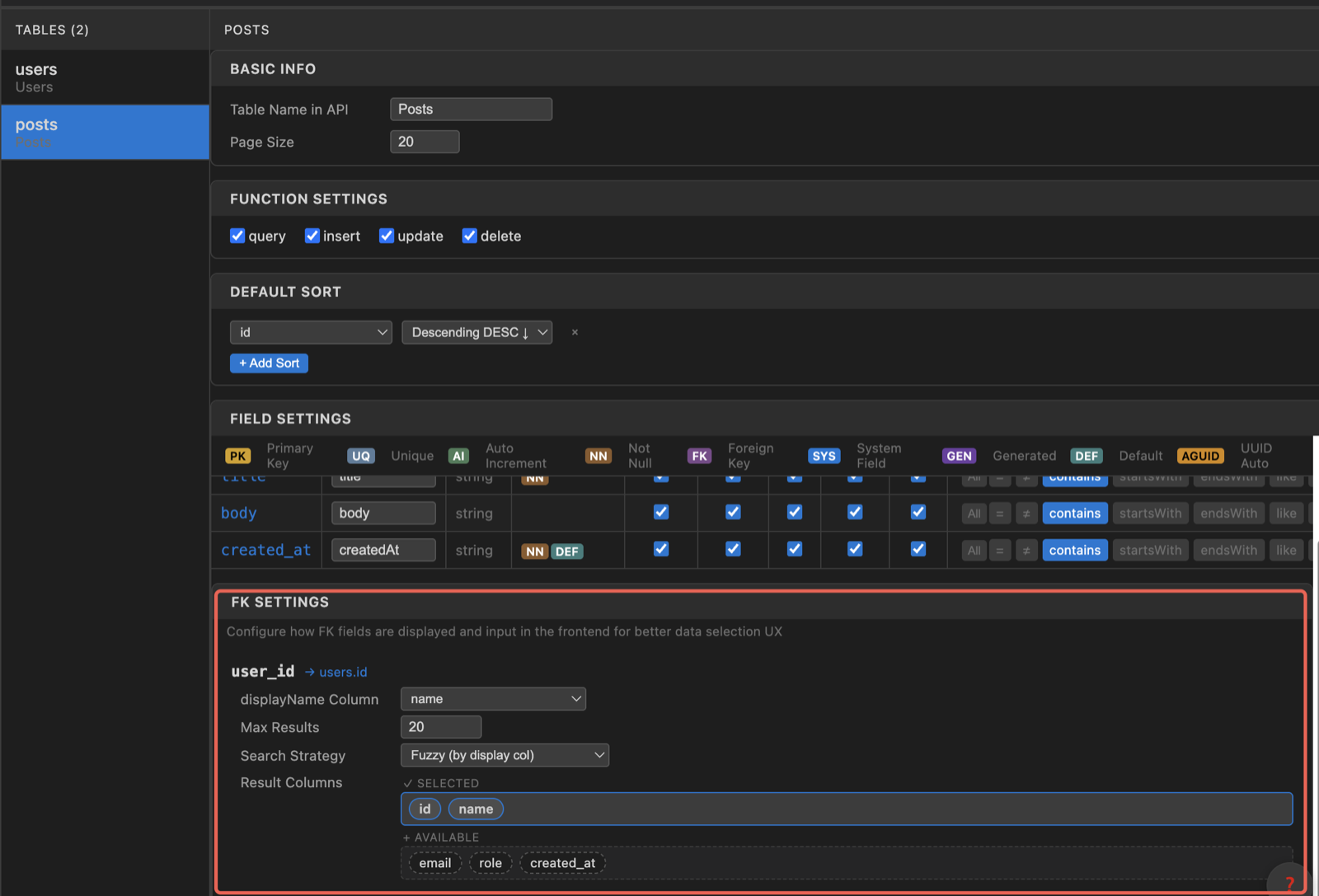The width and height of the screenshot is (1319, 896).
Task: Click the NN badge in created_at row
Action: point(535,551)
